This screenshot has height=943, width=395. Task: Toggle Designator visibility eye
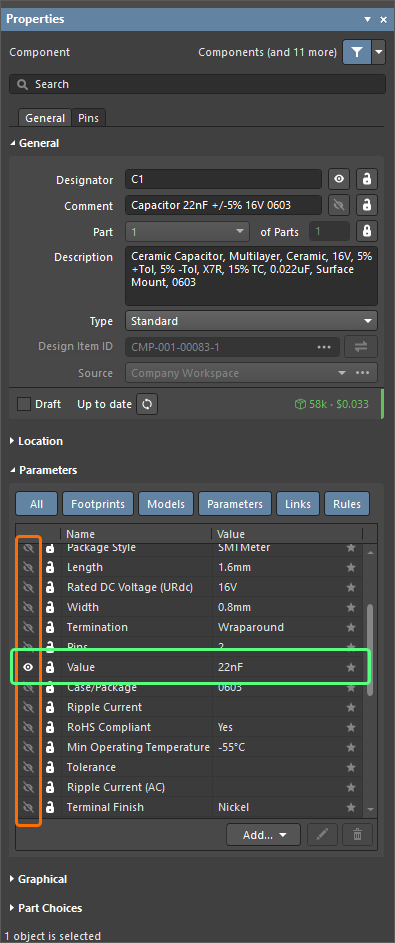(x=339, y=179)
